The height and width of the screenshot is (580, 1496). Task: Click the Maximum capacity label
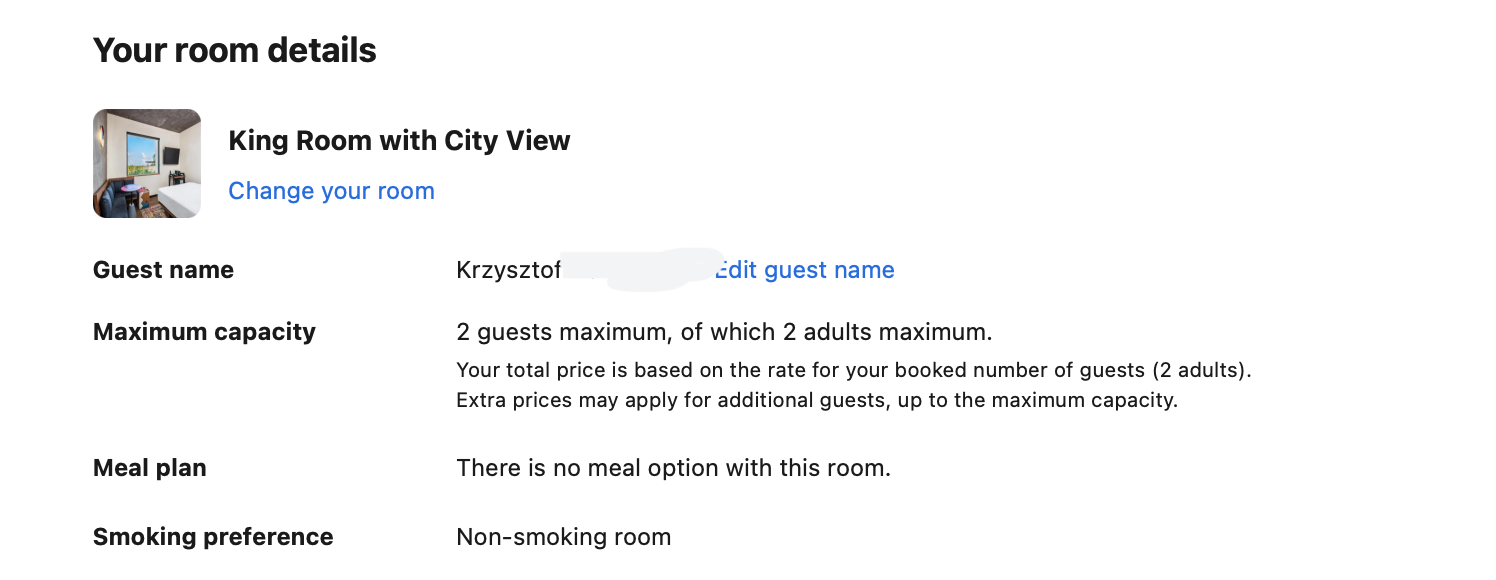click(x=204, y=332)
